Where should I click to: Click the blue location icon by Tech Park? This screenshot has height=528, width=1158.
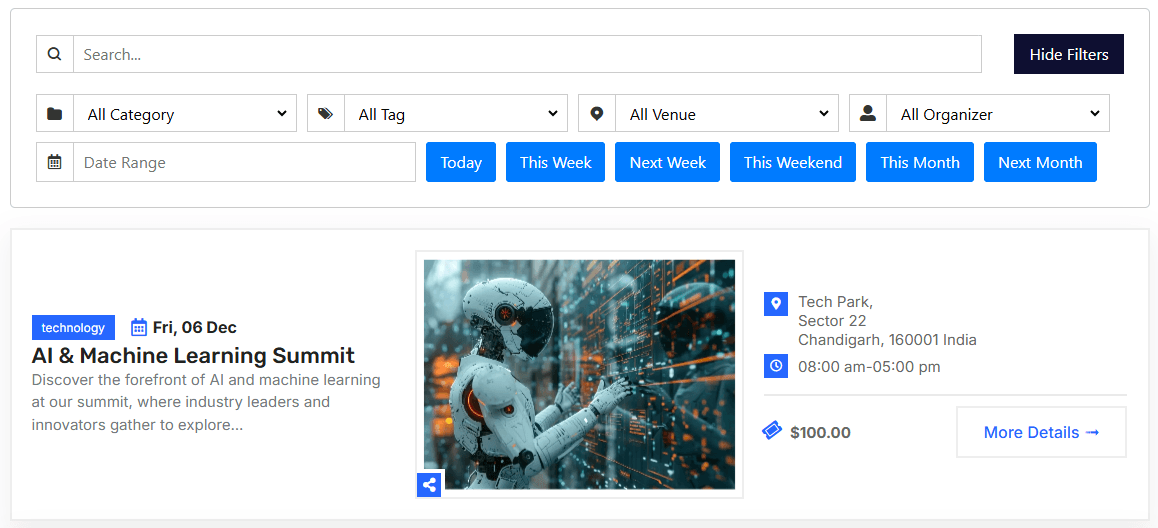point(776,304)
